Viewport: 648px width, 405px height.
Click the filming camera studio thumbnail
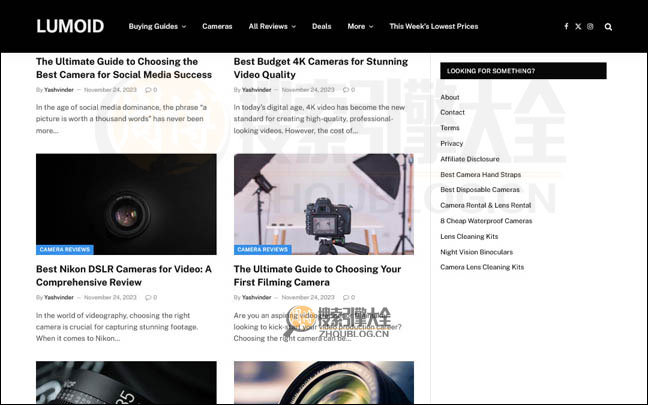pyautogui.click(x=324, y=204)
